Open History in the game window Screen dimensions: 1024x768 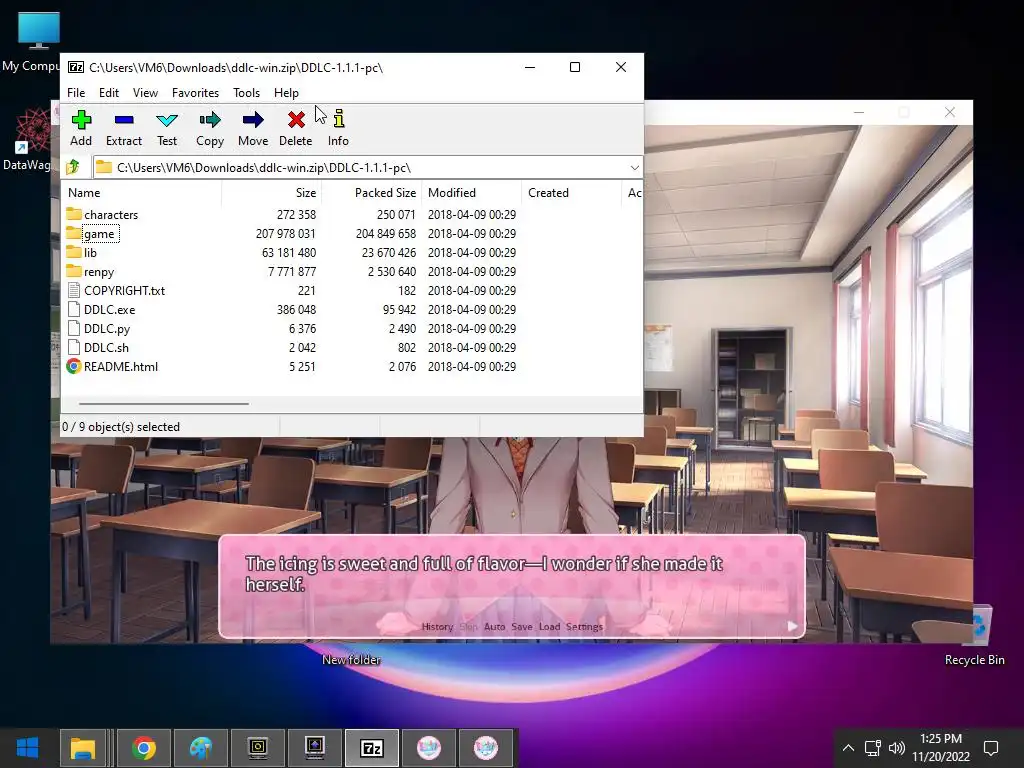[x=437, y=626]
